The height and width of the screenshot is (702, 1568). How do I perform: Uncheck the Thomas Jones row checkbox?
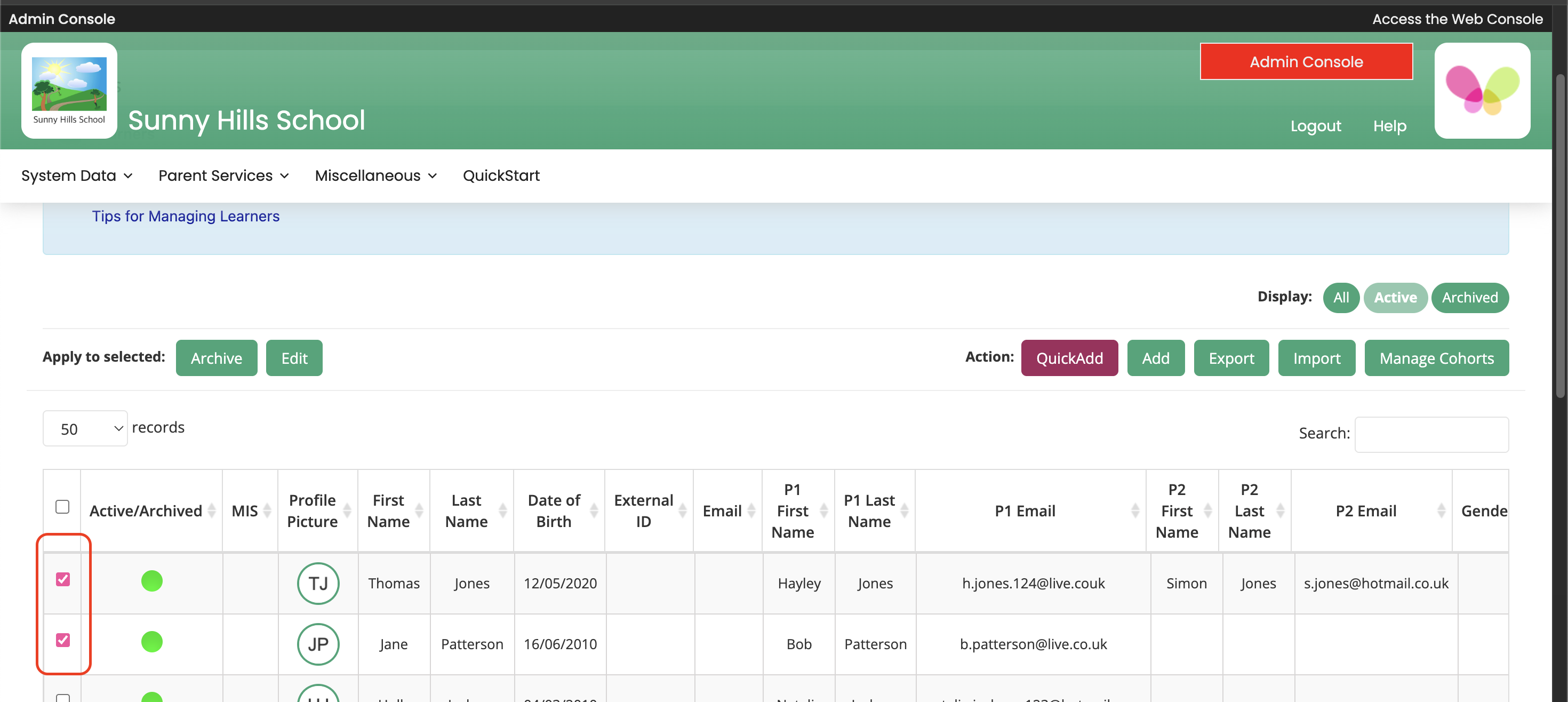(63, 578)
